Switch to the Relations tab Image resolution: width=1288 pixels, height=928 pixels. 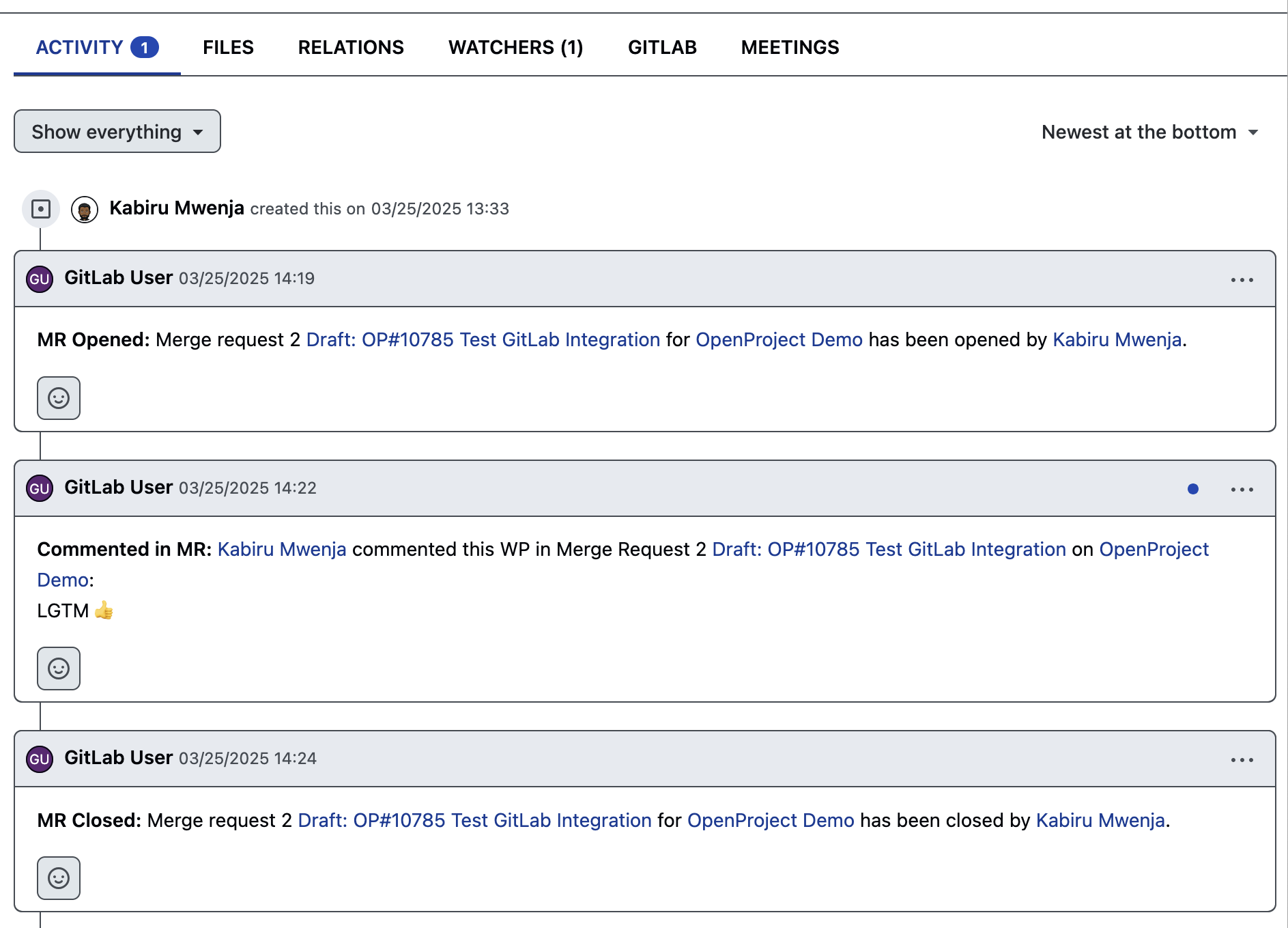click(351, 47)
